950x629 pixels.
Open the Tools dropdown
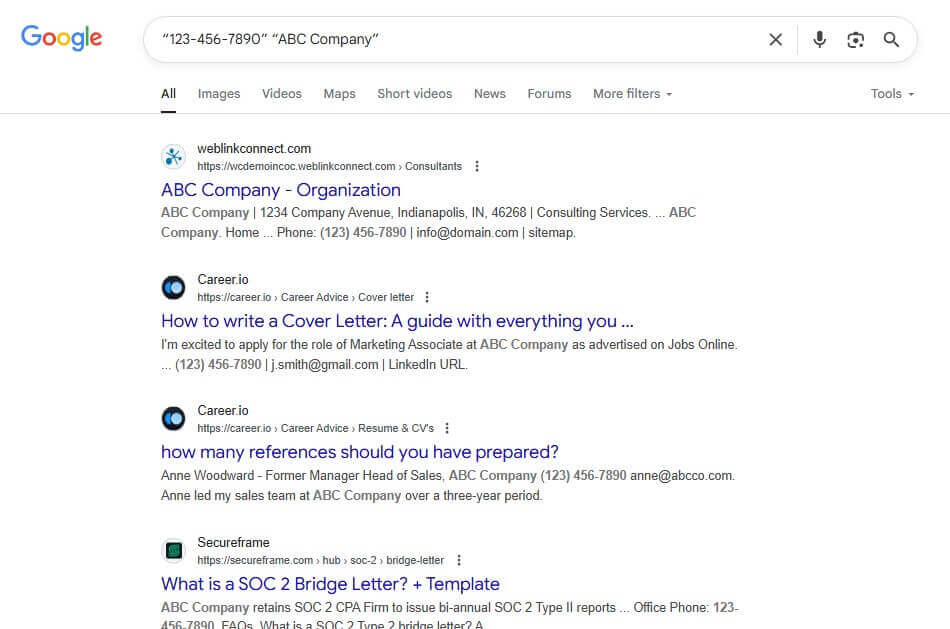(x=892, y=94)
